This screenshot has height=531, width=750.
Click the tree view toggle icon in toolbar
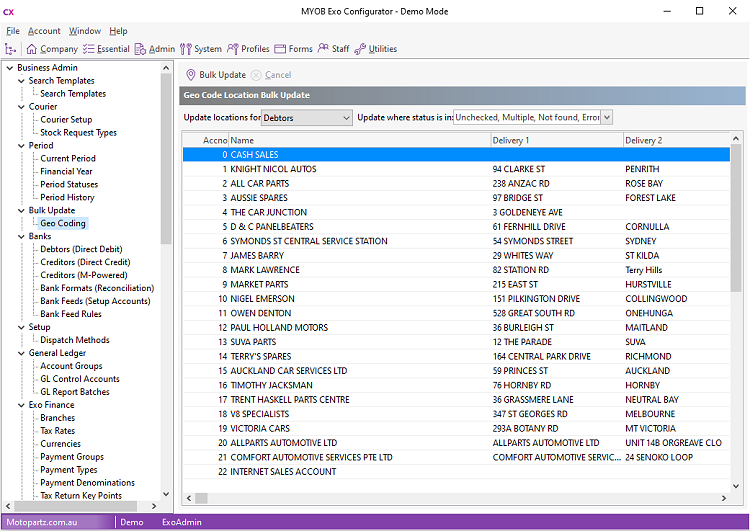pyautogui.click(x=10, y=49)
